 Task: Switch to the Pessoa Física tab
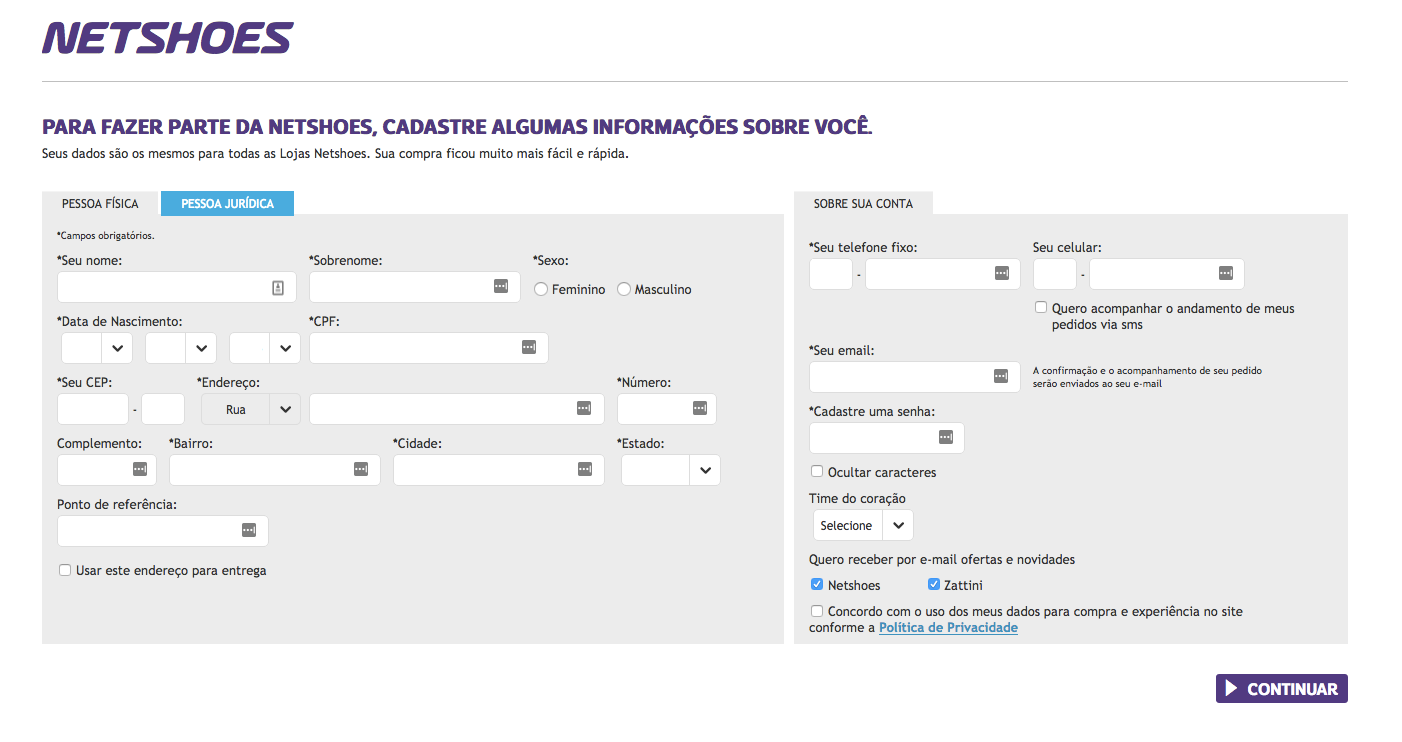(100, 203)
